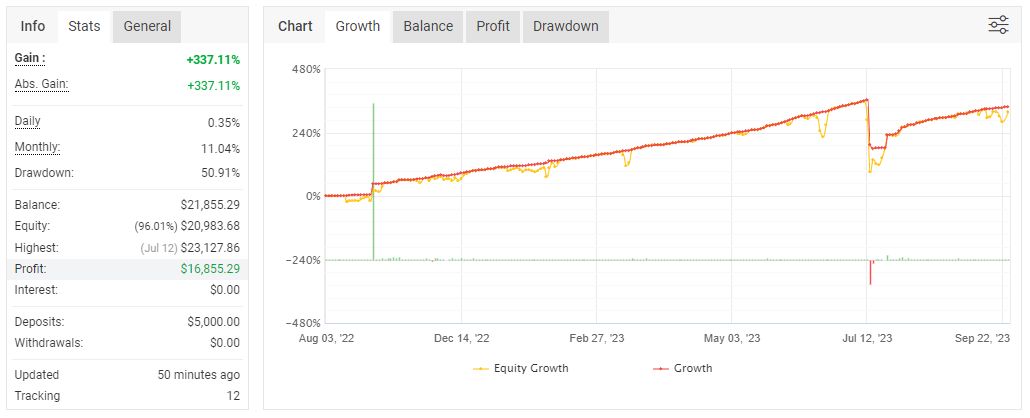Screen dimensions: 1030x418
Task: Click the Withdrawals $0.00 value
Action: pyautogui.click(x=225, y=342)
